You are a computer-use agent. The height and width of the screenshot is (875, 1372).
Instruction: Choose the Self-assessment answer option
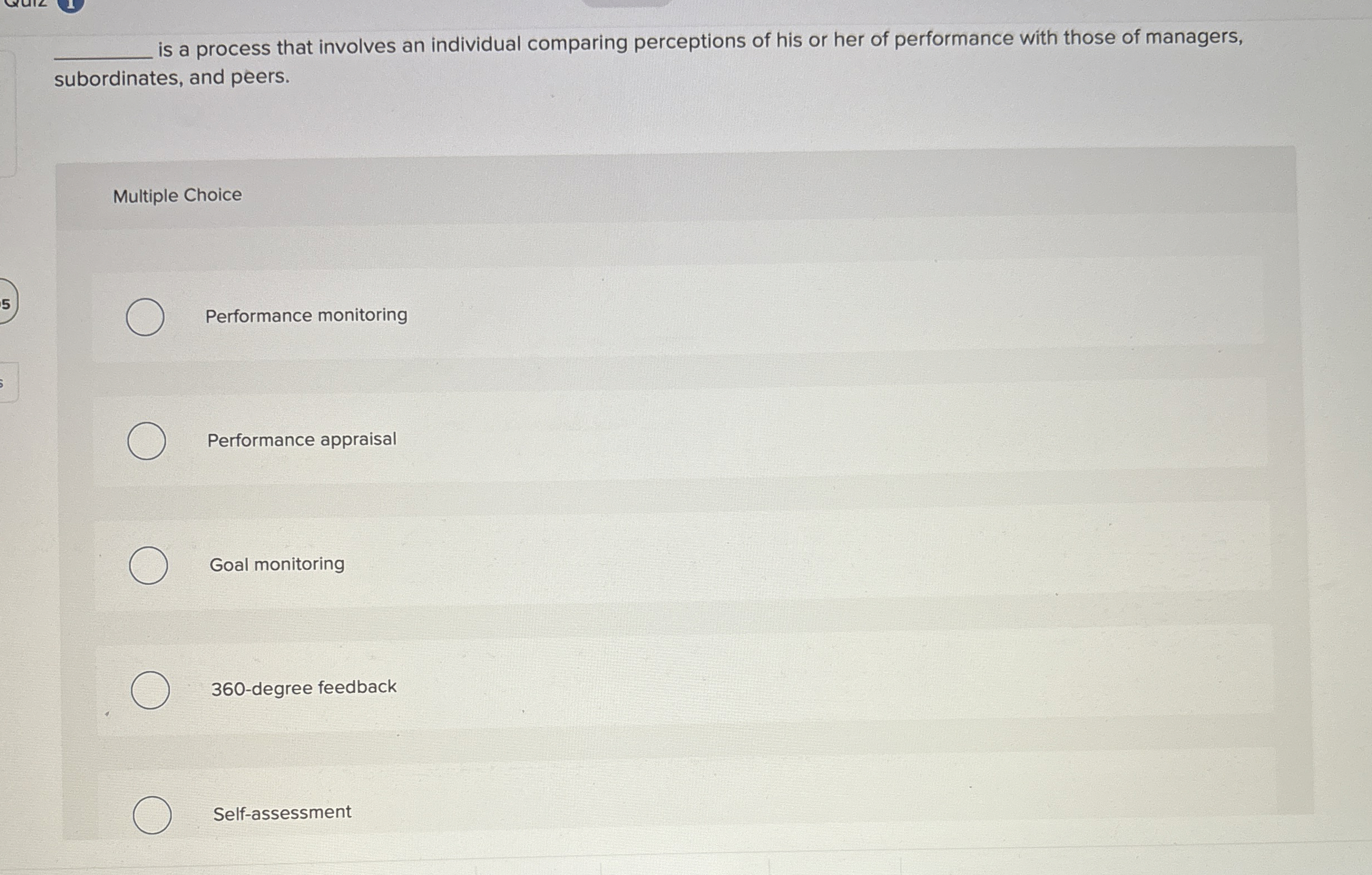[153, 816]
